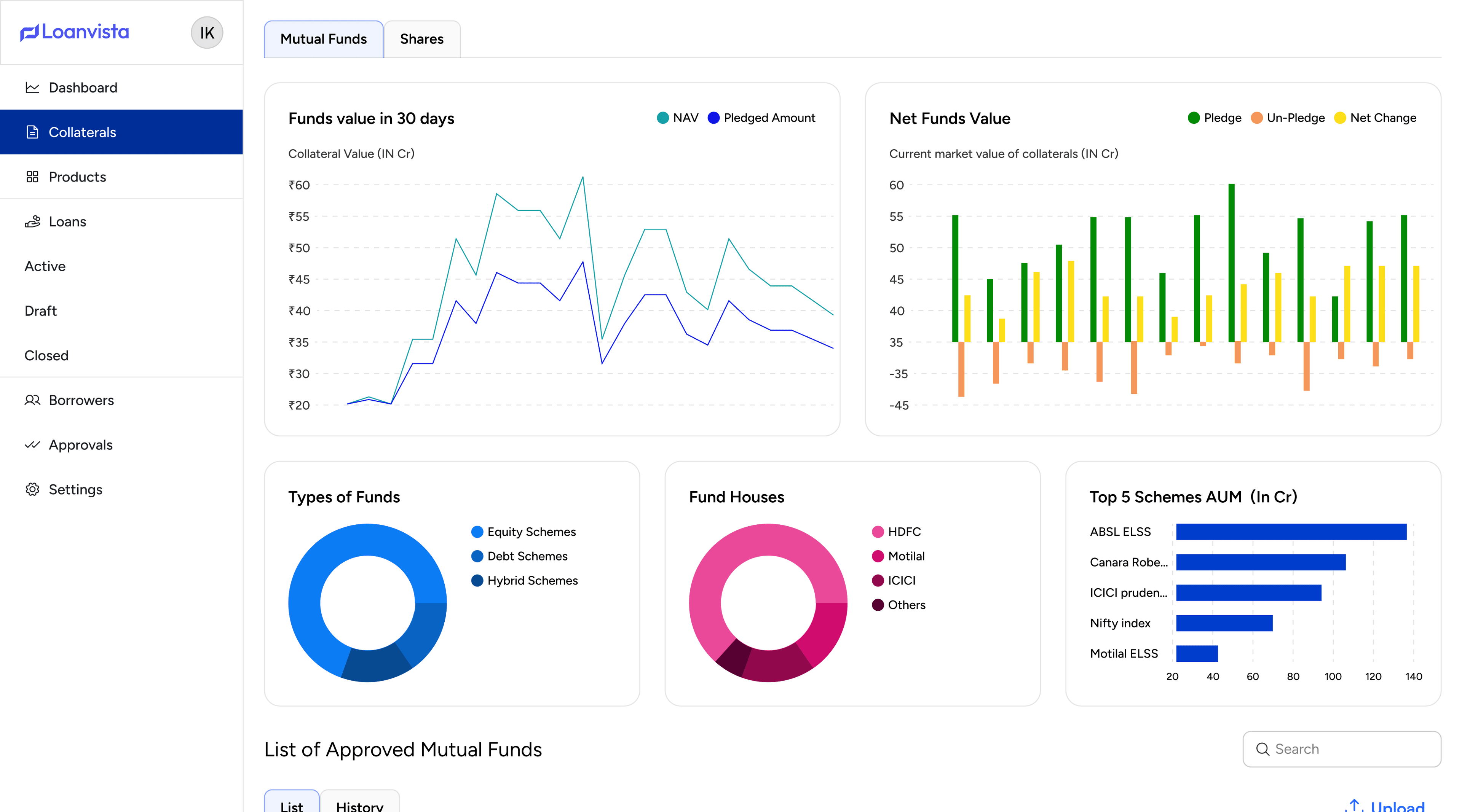Go to Products in the sidebar
This screenshot has height=812, width=1462.
click(121, 177)
